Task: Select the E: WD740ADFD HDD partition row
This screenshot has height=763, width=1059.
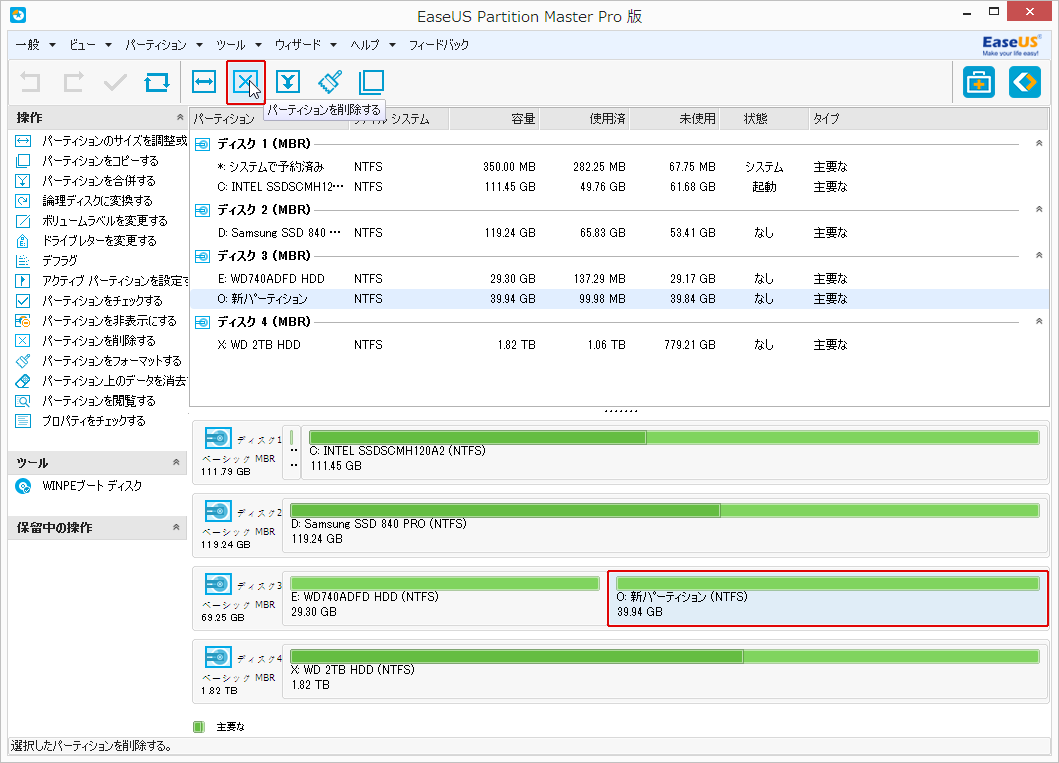Action: [x=619, y=278]
